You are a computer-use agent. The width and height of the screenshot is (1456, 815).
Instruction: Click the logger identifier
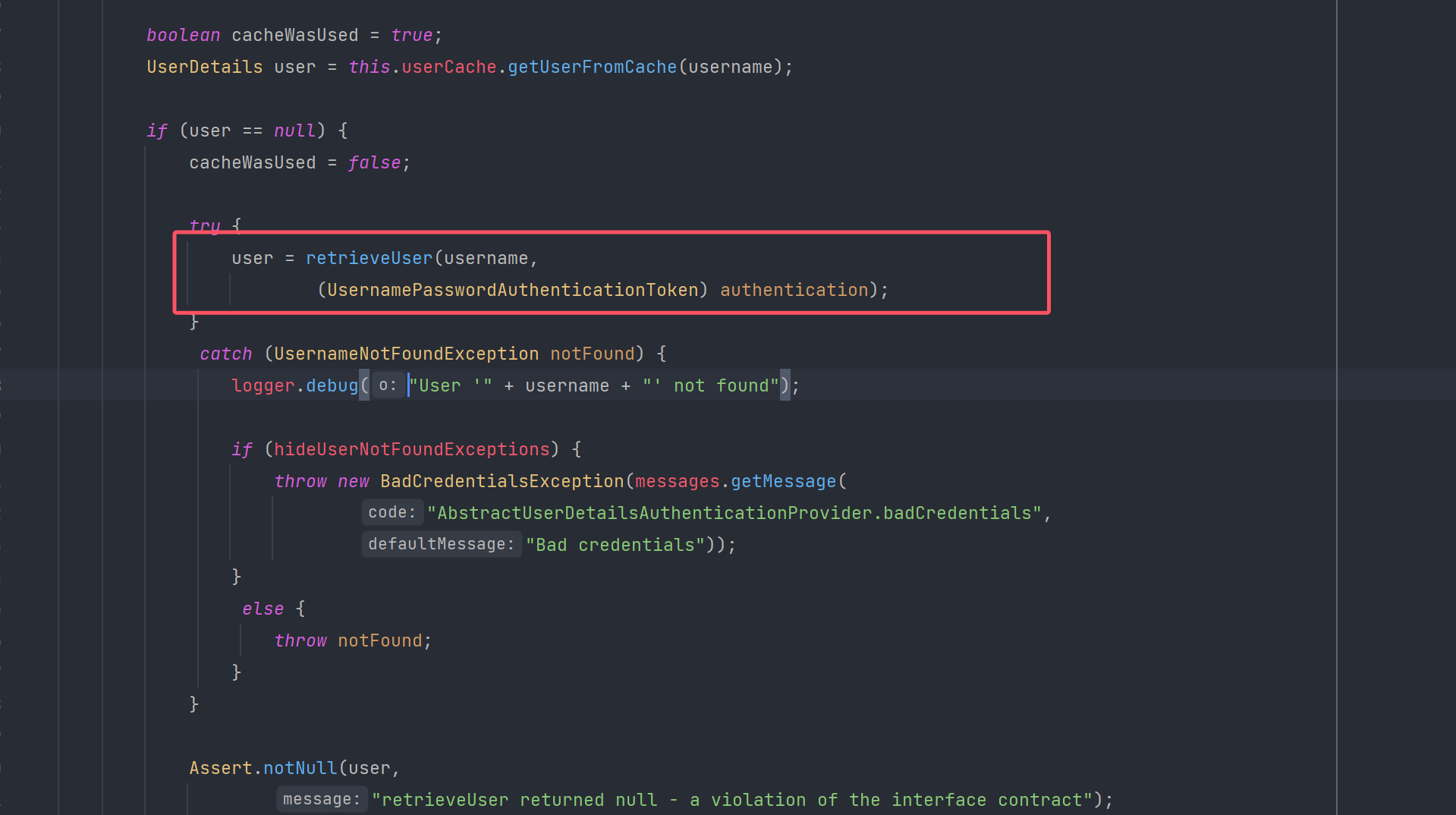(263, 385)
